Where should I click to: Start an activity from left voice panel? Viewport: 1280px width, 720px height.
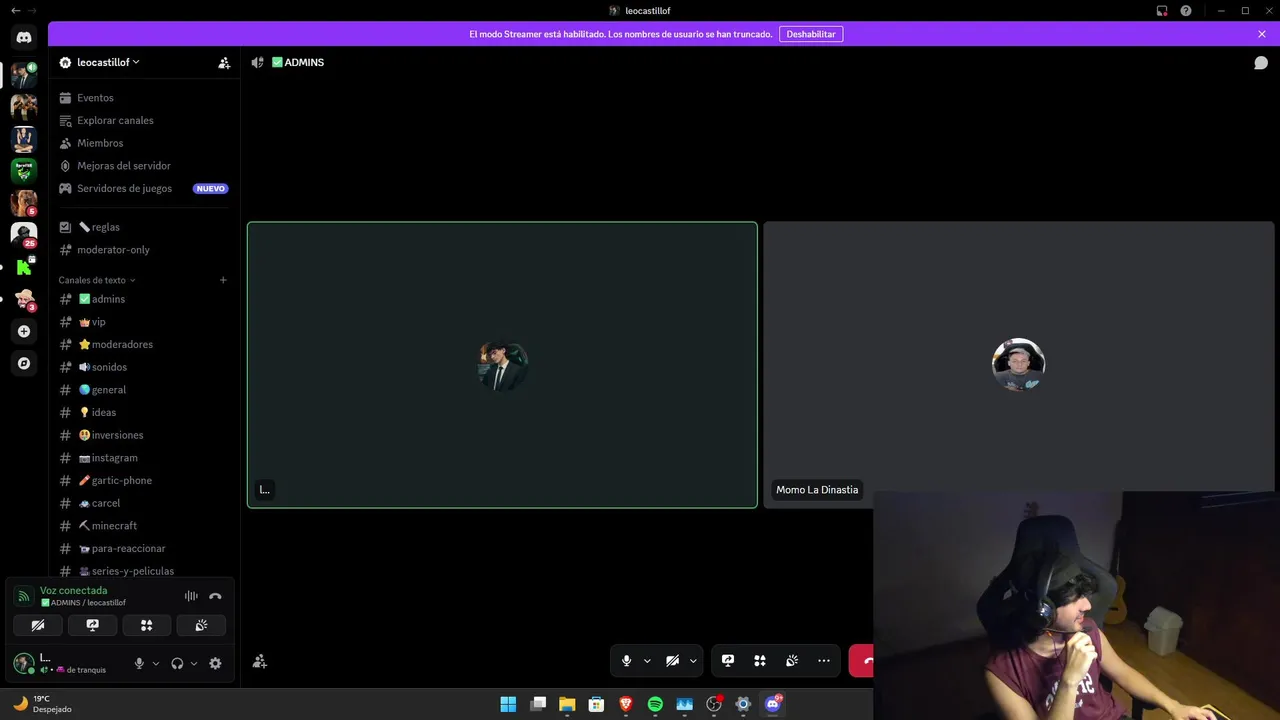[x=146, y=625]
